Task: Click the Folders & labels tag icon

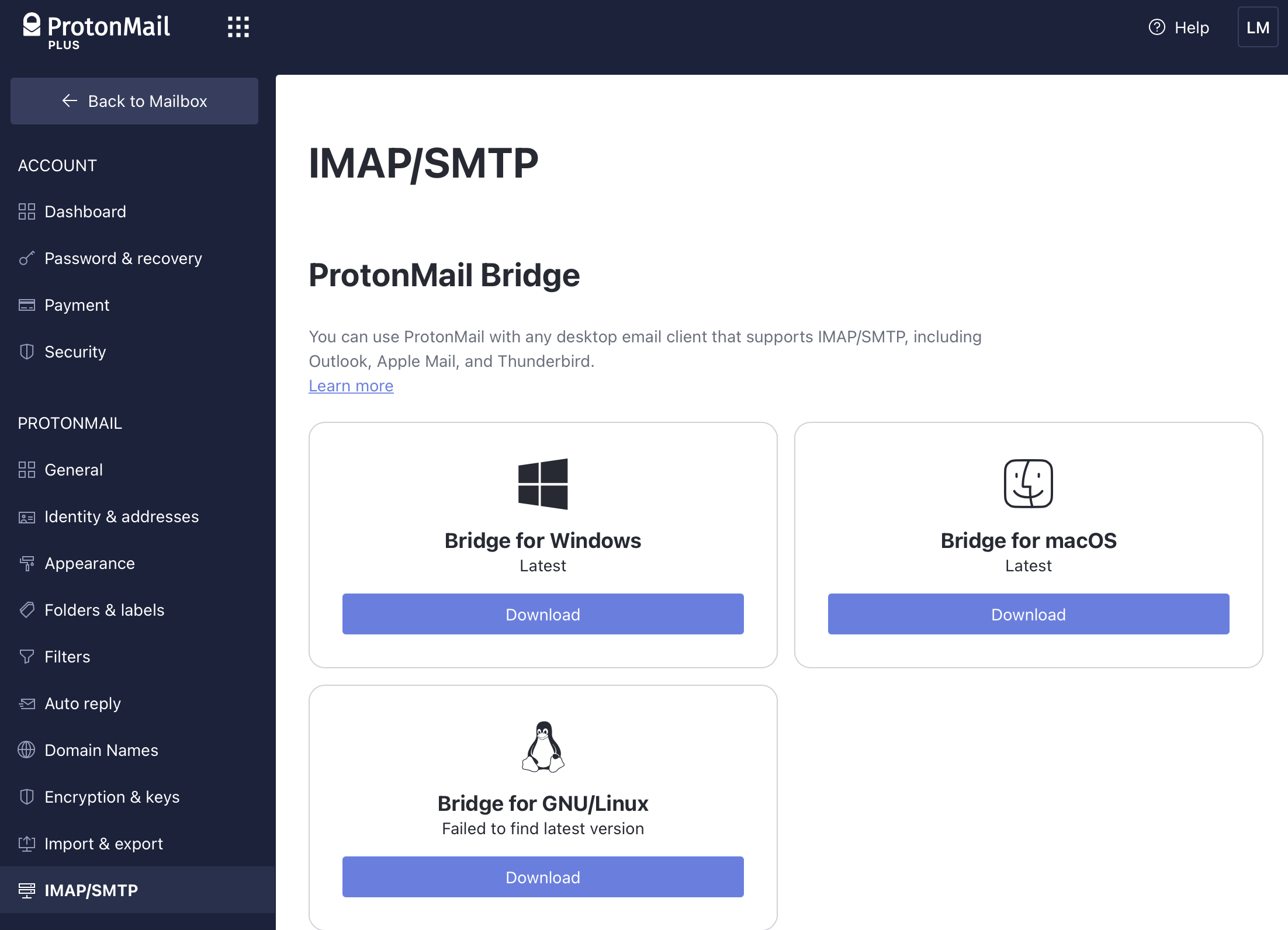Action: pyautogui.click(x=27, y=610)
